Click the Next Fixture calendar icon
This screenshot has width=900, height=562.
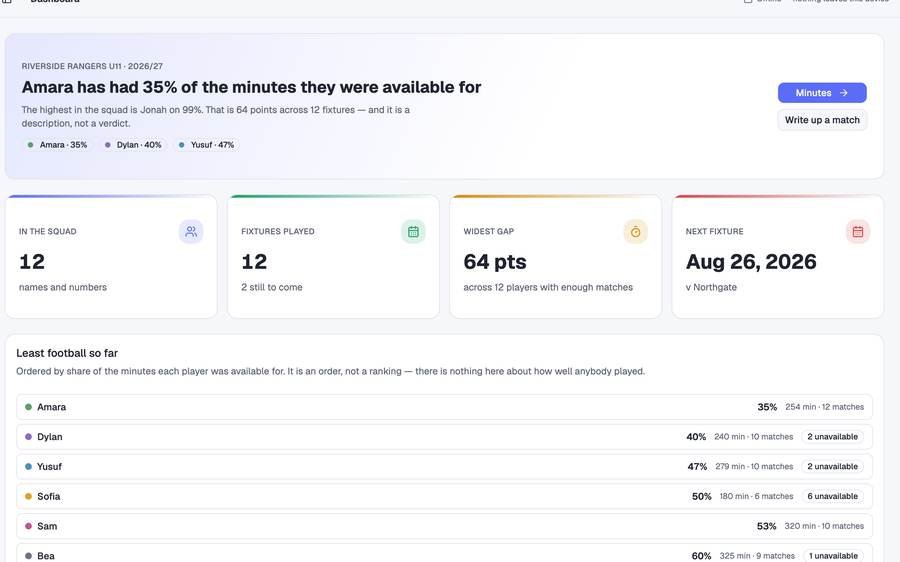pos(858,231)
